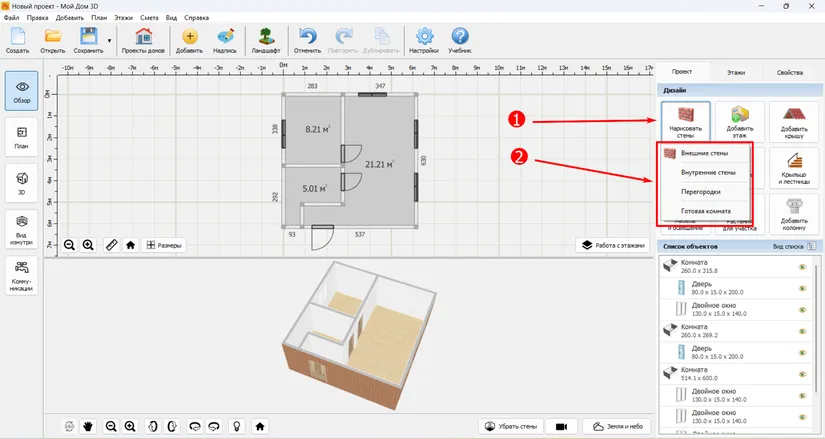The image size is (825, 439).
Task: Toggle the Вид списка list view icon
Action: coord(812,246)
